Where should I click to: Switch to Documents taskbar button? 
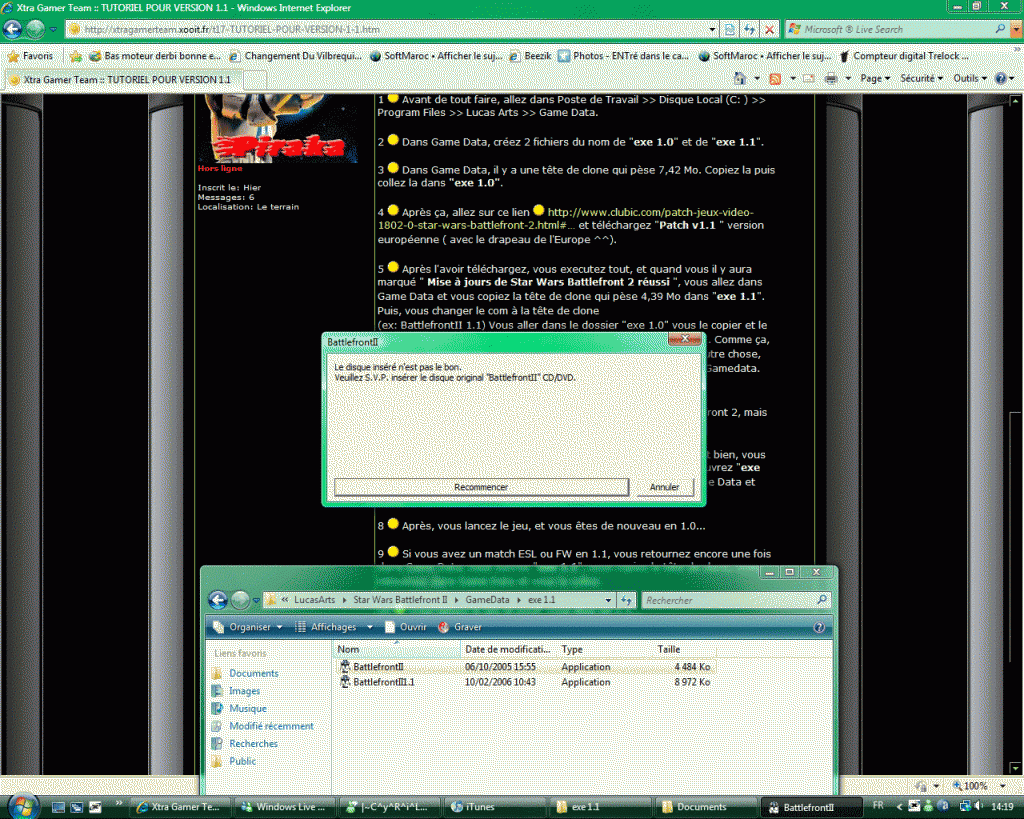point(705,807)
